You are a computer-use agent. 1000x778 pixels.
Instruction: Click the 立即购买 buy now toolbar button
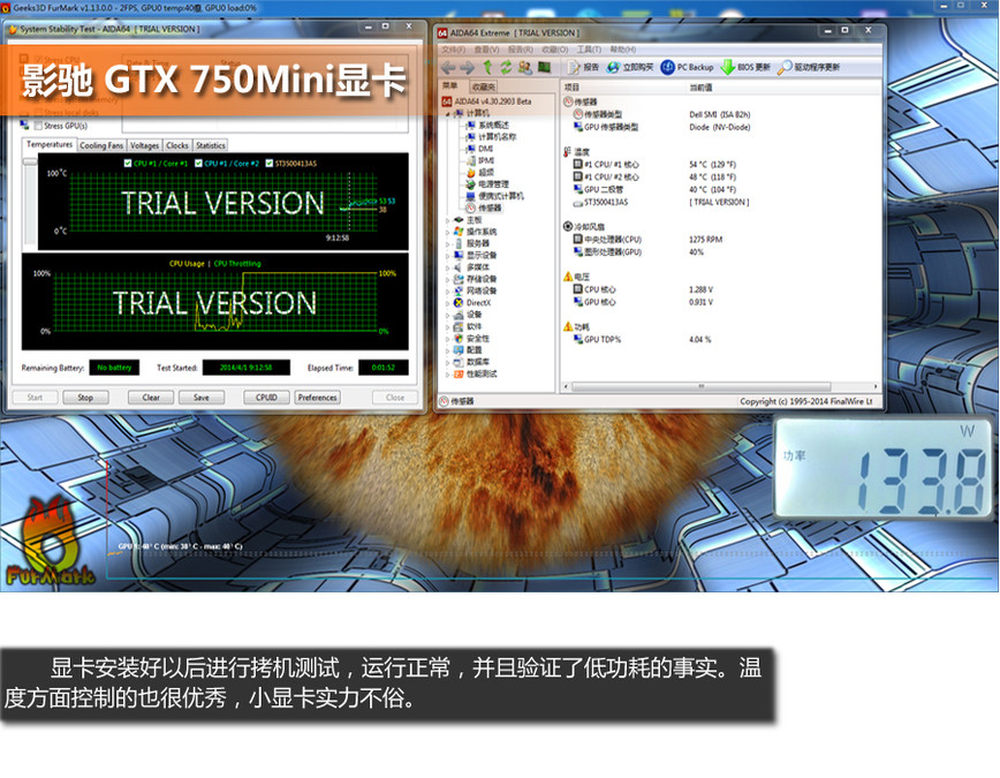pyautogui.click(x=630, y=67)
